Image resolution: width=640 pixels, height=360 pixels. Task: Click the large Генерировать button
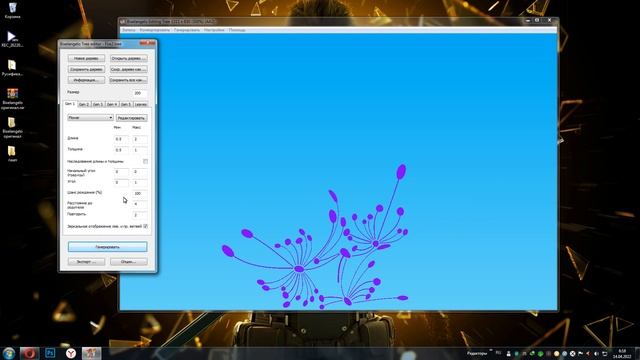(x=107, y=247)
